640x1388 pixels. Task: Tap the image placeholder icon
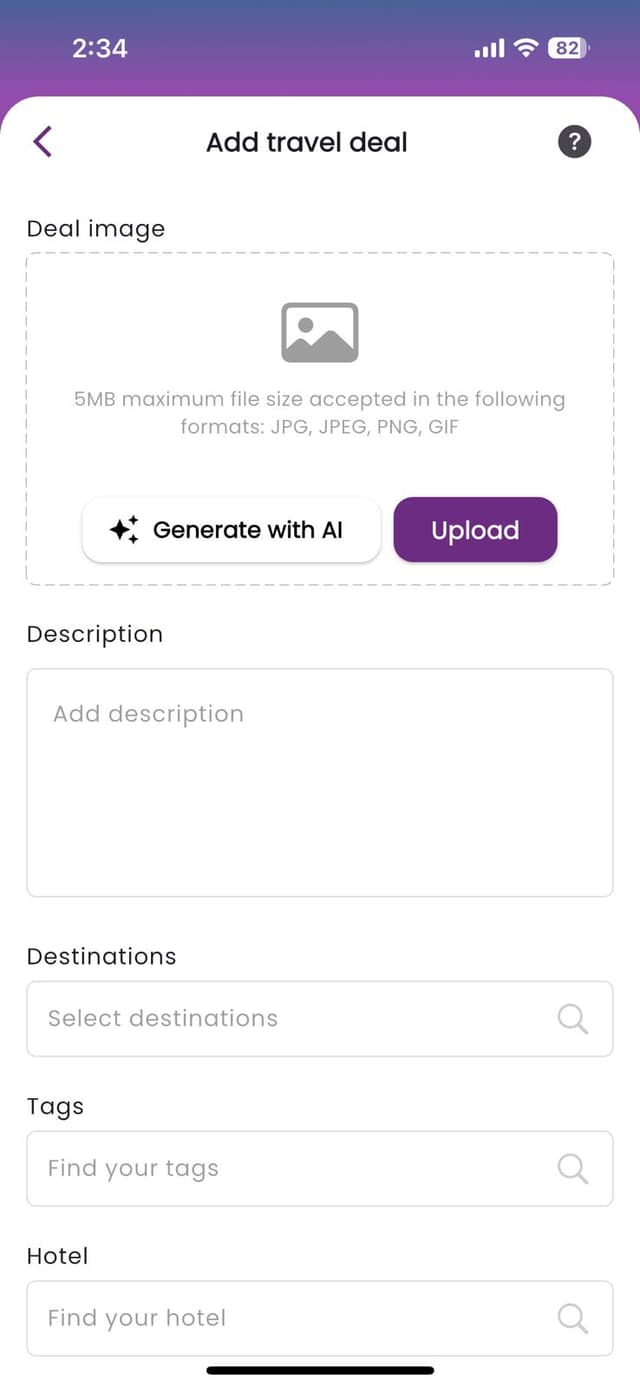pos(320,332)
